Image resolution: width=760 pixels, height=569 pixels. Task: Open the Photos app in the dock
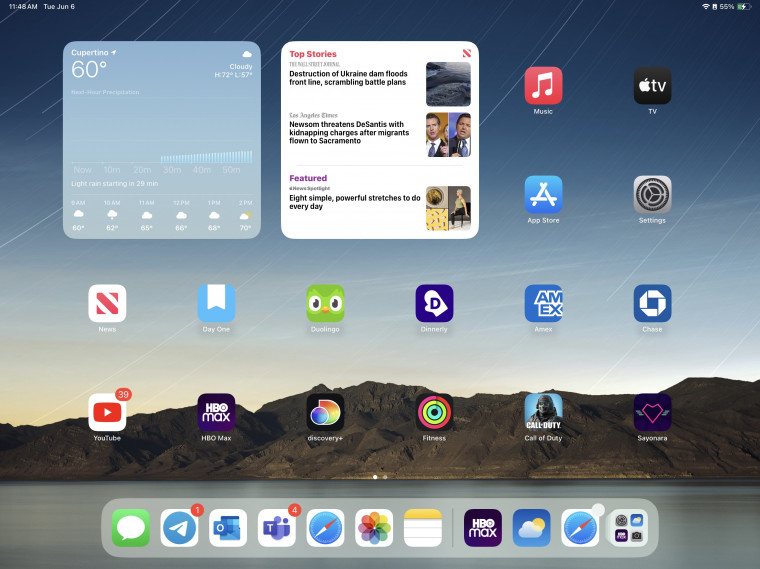pos(374,528)
